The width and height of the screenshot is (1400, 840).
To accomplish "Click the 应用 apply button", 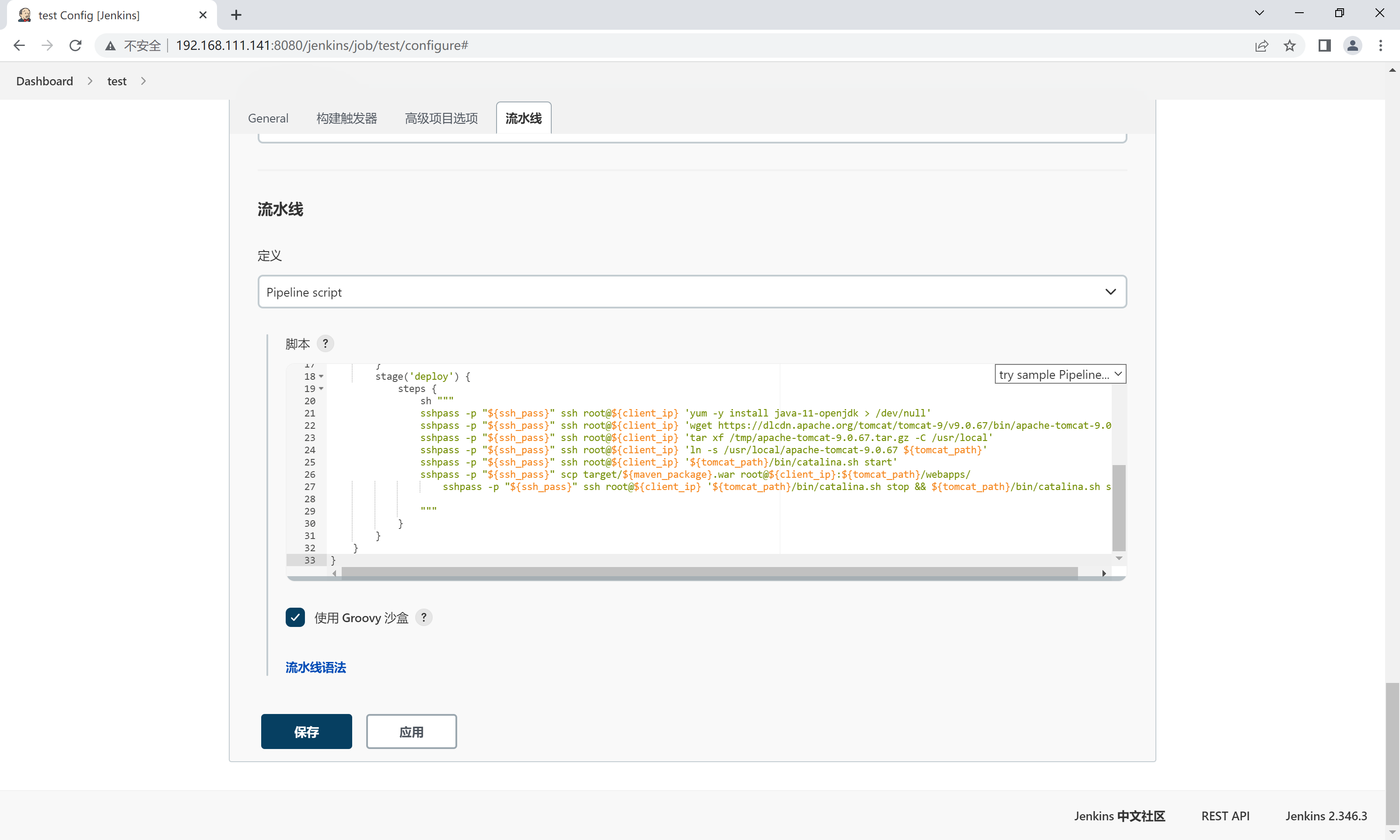I will click(x=411, y=731).
